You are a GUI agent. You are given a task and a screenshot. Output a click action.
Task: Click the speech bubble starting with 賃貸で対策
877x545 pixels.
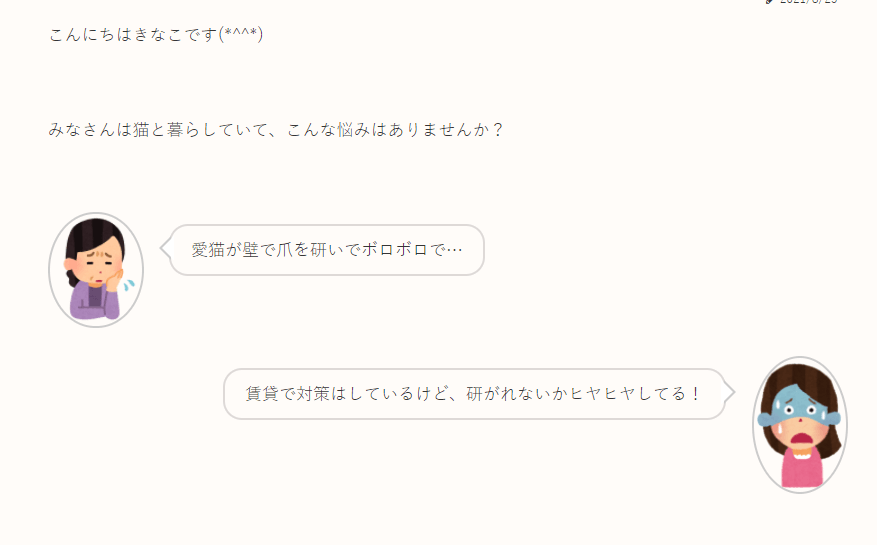(474, 394)
